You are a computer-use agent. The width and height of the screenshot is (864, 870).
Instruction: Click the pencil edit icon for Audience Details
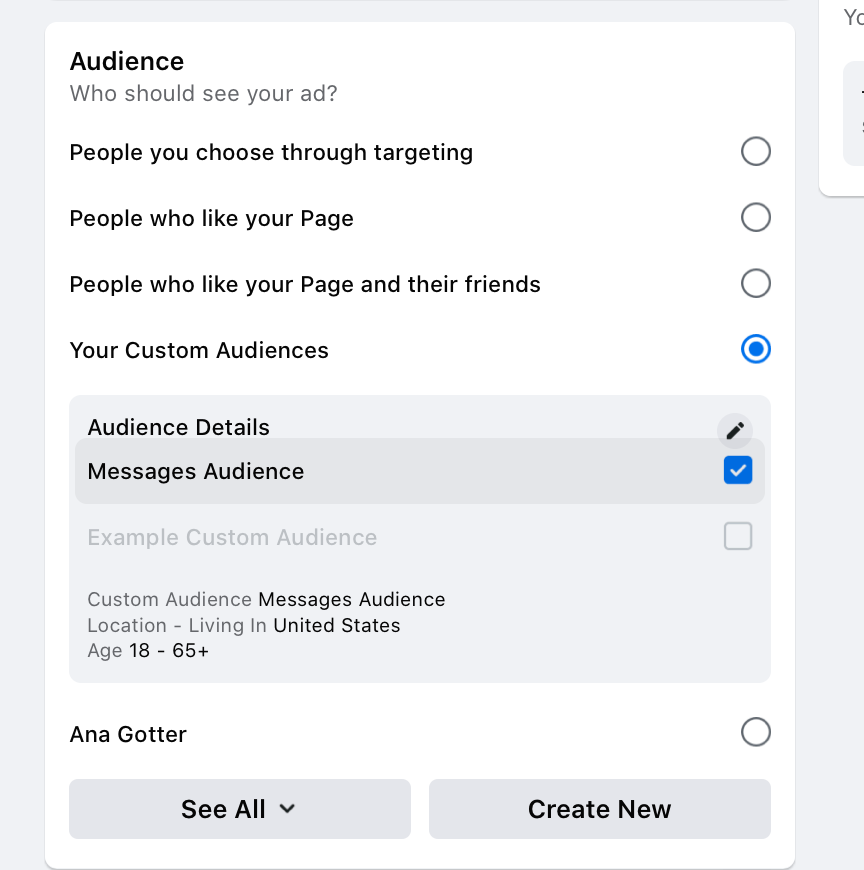pyautogui.click(x=735, y=430)
